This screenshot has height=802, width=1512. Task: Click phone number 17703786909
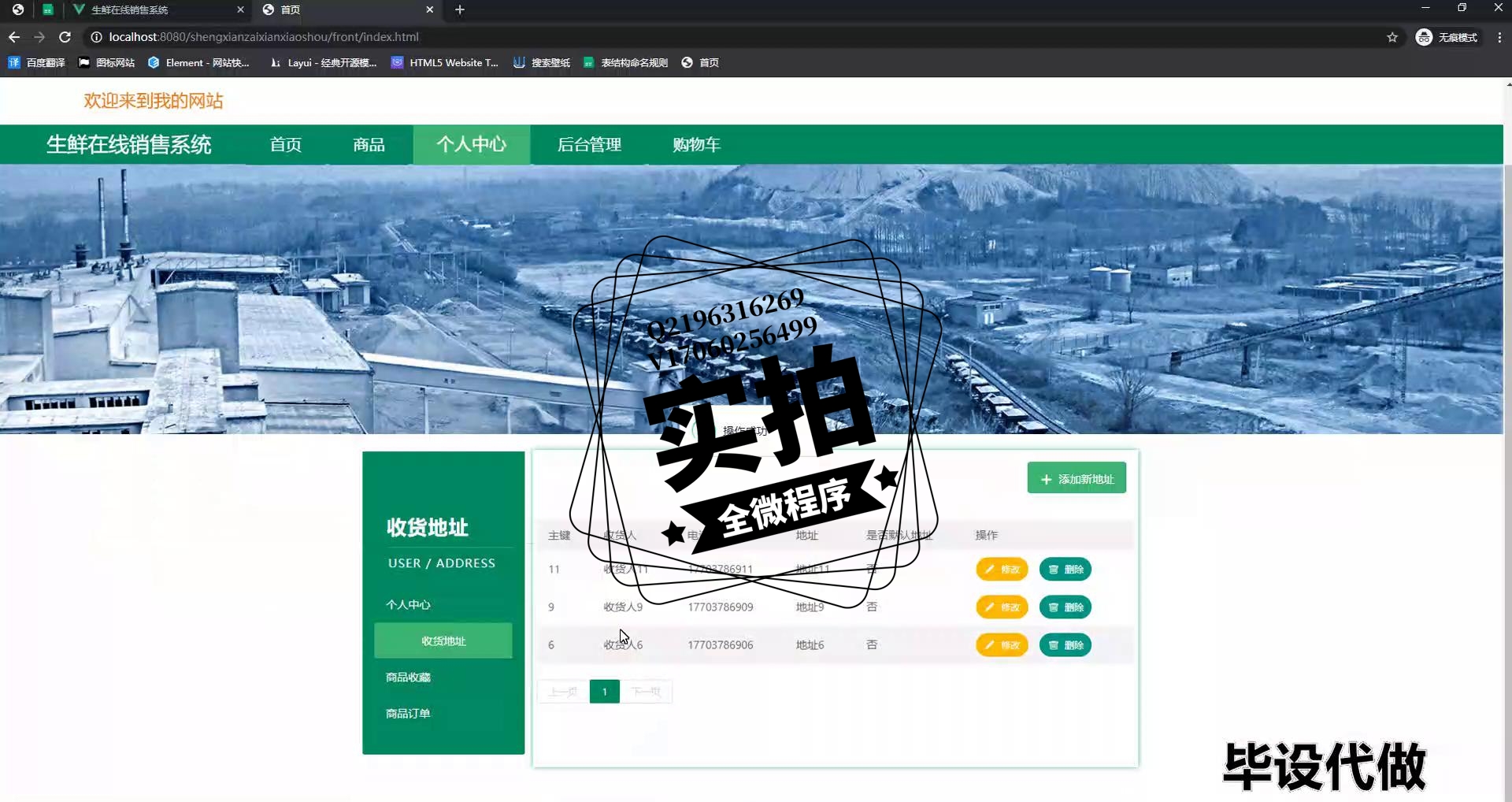tap(720, 607)
